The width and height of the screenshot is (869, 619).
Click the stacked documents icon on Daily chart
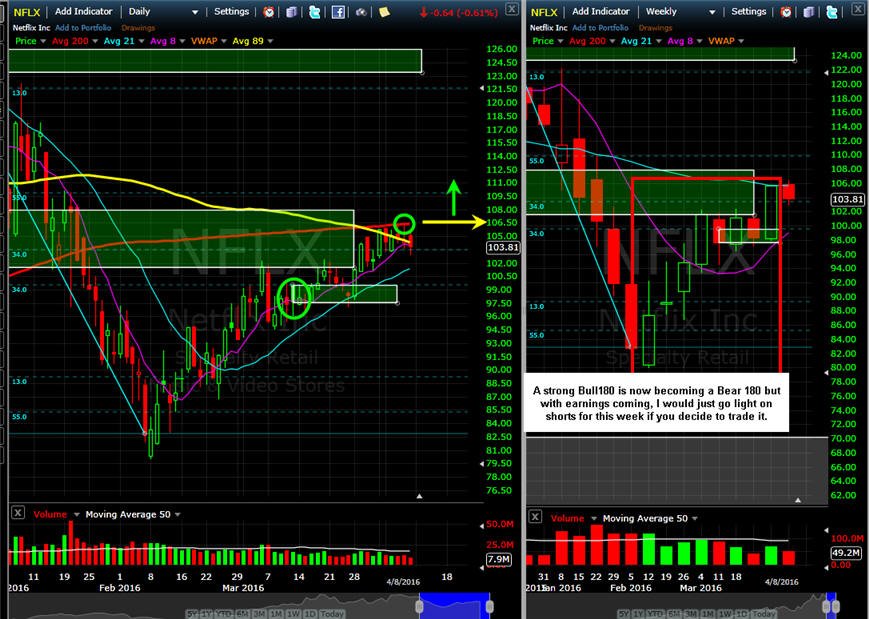pyautogui.click(x=292, y=12)
